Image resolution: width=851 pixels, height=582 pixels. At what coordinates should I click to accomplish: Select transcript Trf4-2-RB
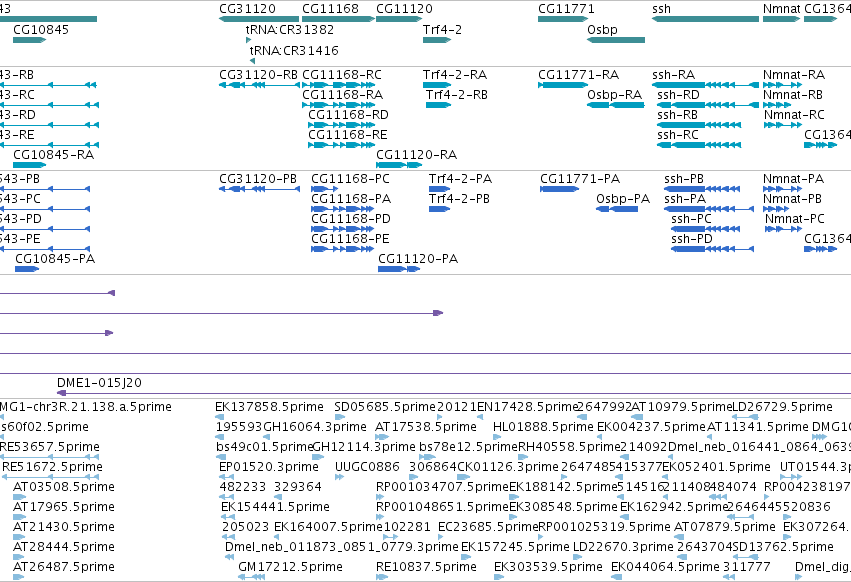[x=457, y=95]
